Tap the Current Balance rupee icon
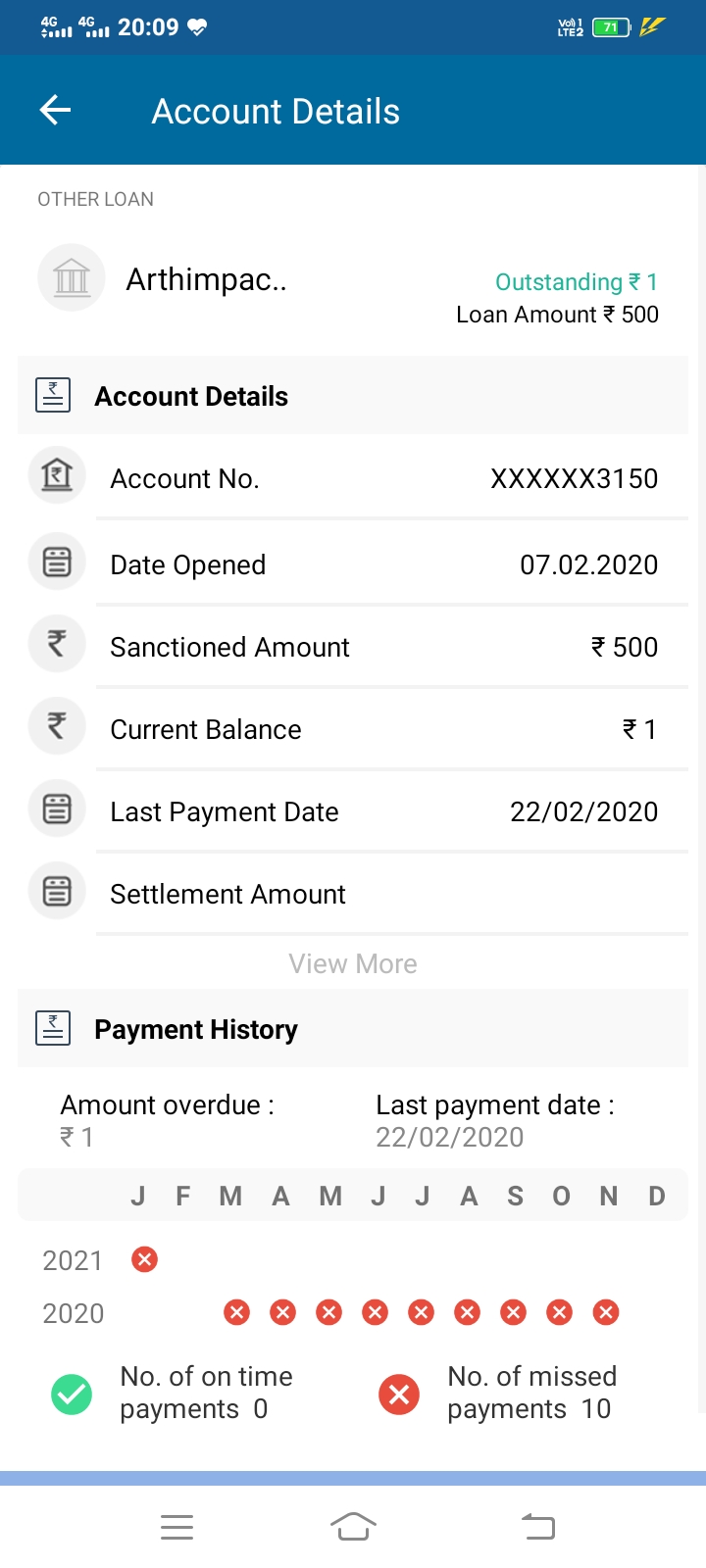The height and width of the screenshot is (1568, 706). coord(57,727)
